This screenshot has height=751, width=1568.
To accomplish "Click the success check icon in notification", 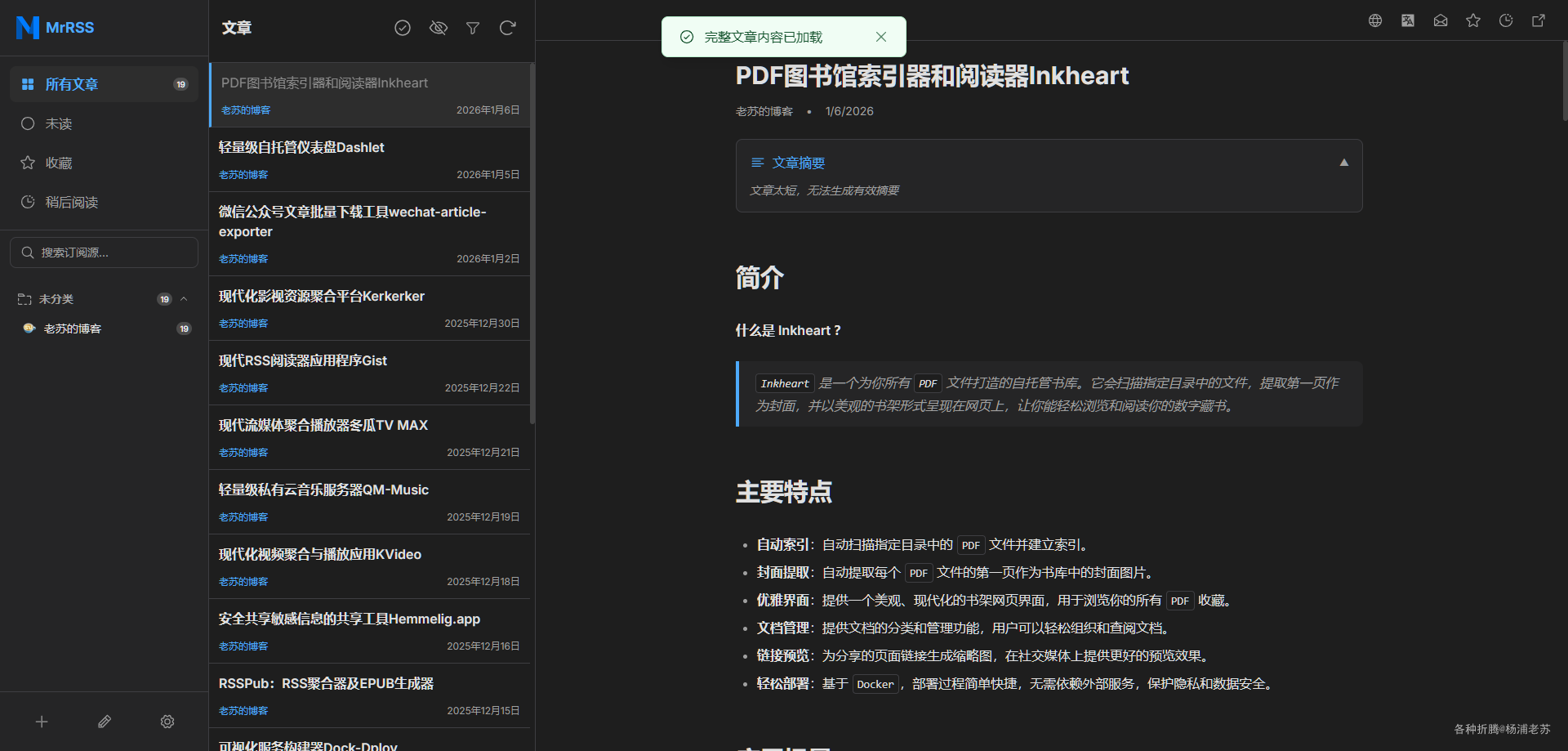I will [687, 37].
